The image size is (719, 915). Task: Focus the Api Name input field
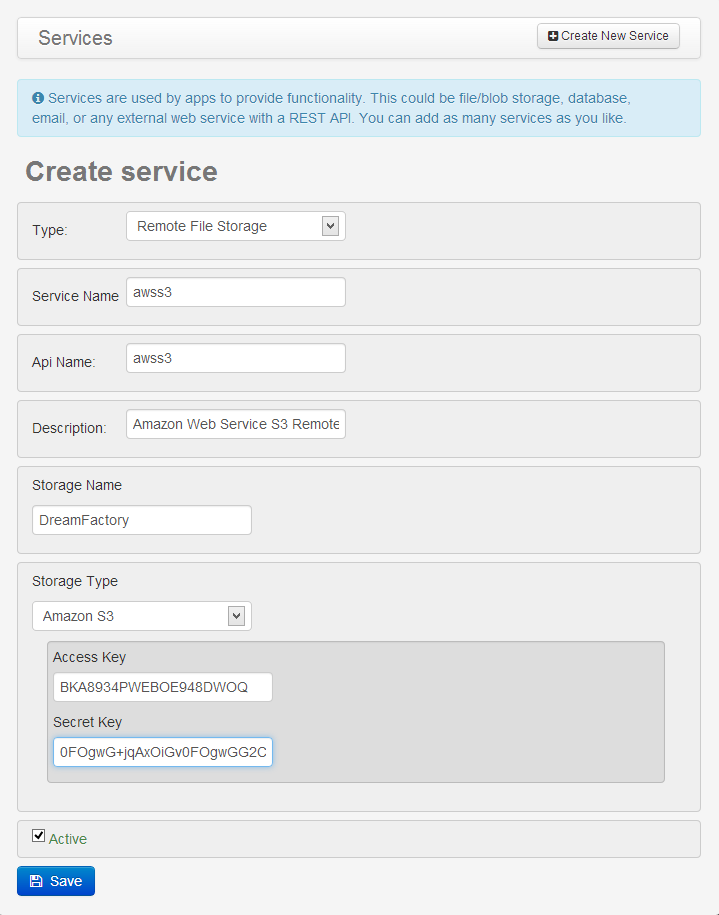(236, 358)
